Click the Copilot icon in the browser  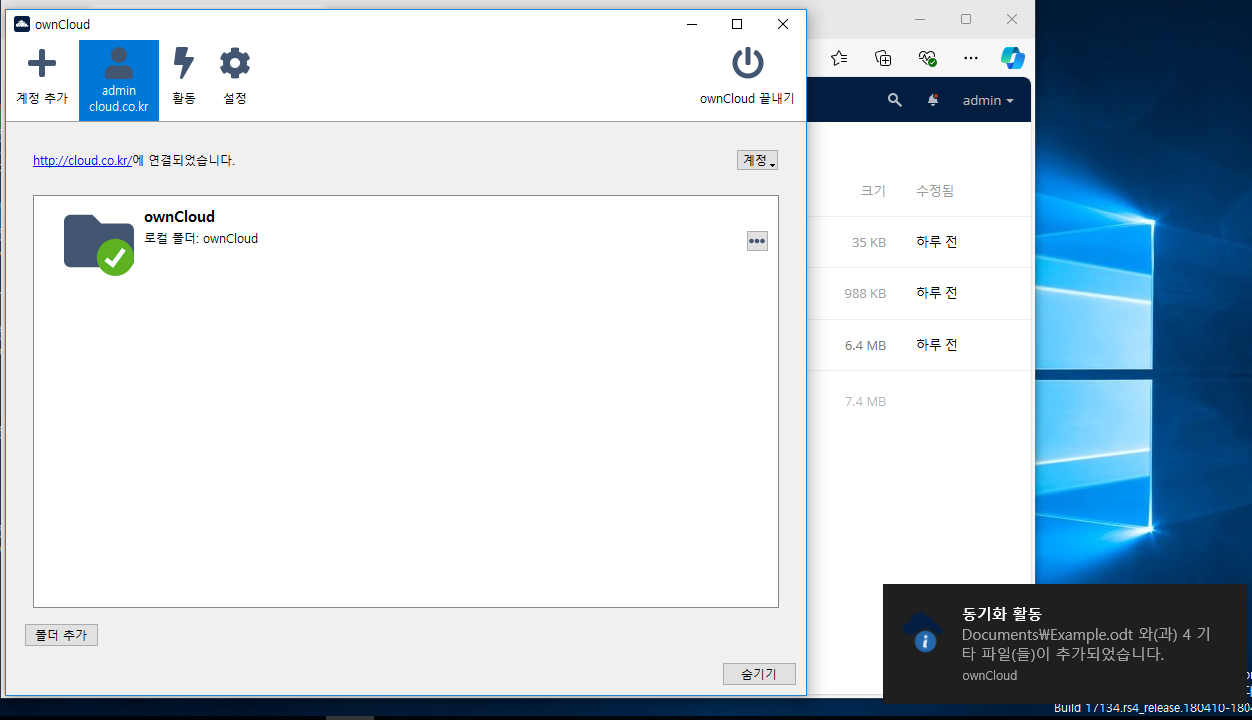coord(1013,58)
